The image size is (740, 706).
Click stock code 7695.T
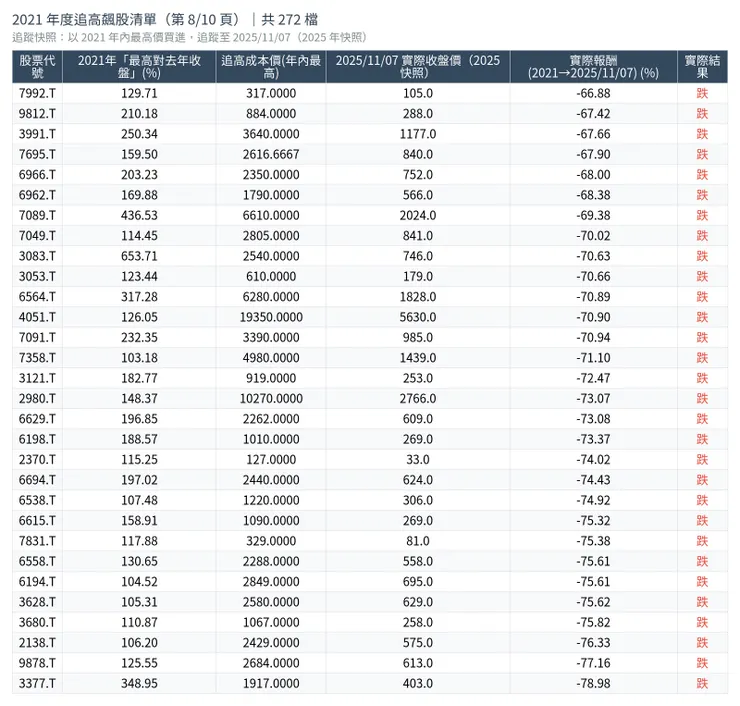(x=37, y=154)
